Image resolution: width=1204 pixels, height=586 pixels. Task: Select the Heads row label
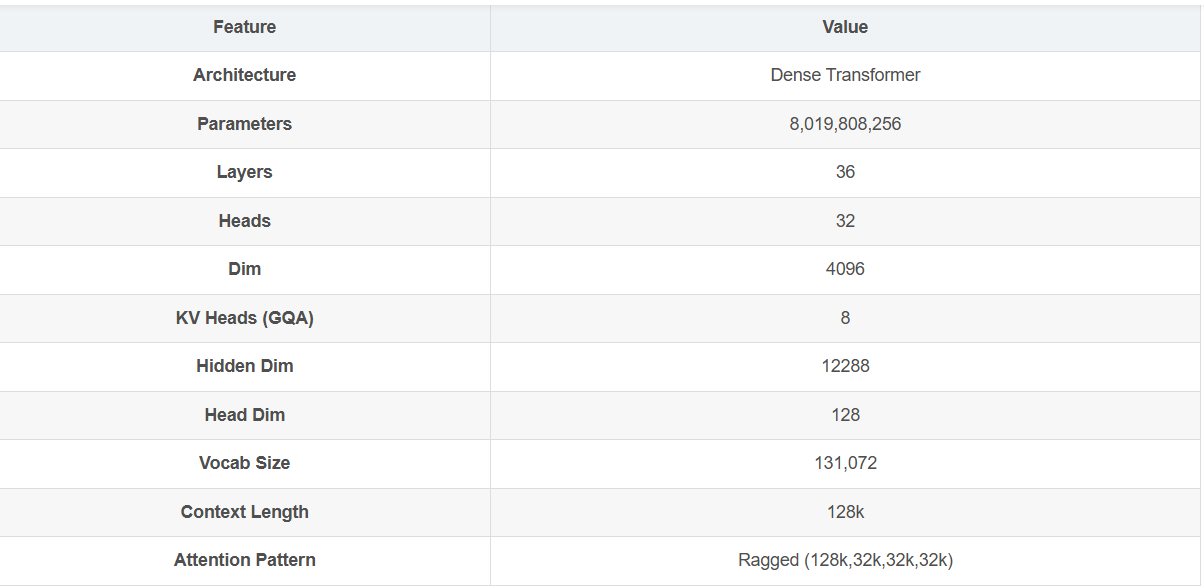point(244,221)
